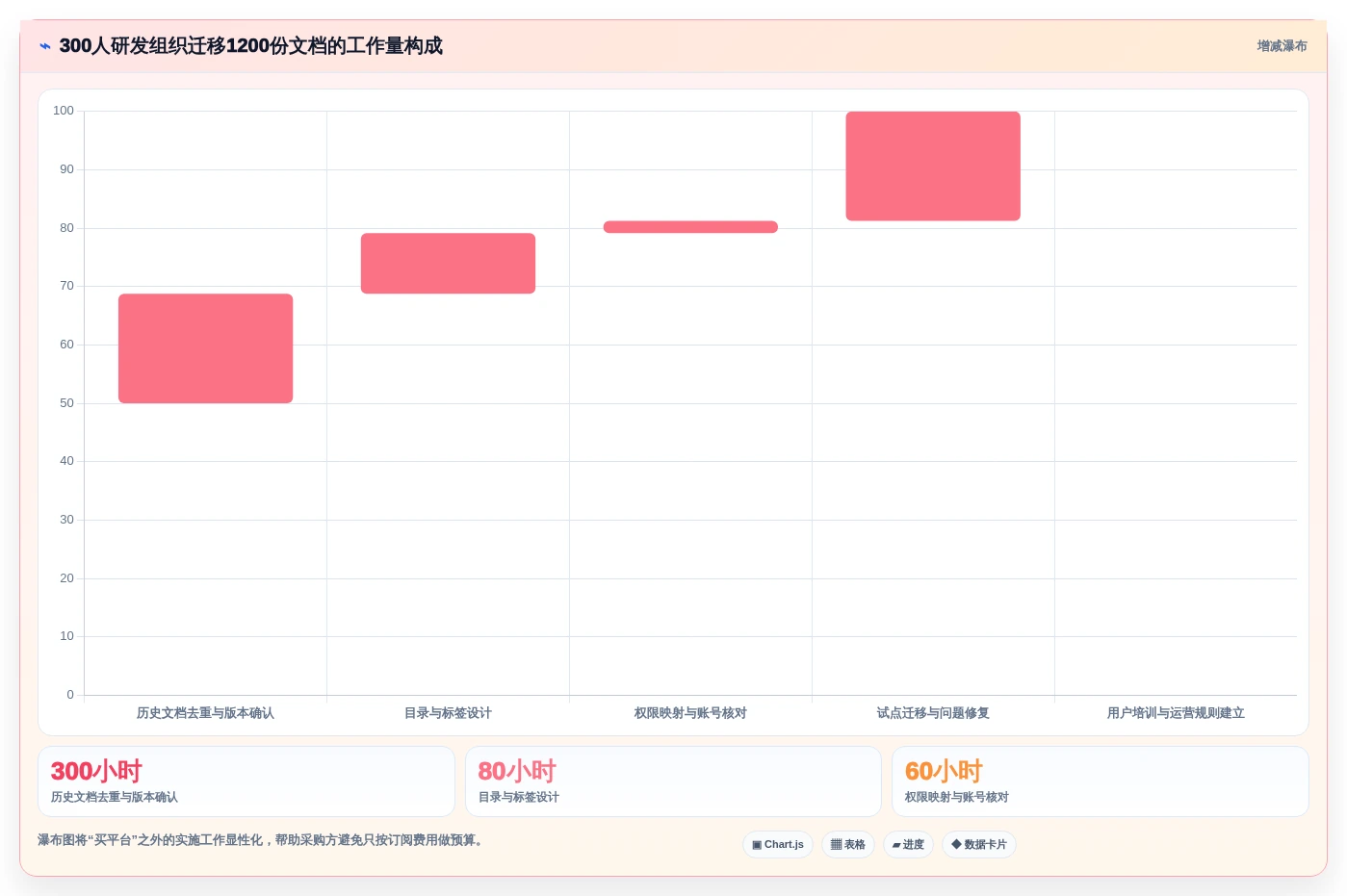Viewport: 1347px width, 896px height.
Task: Click the footnote starting with 瀑布图将
Action: pos(263,840)
